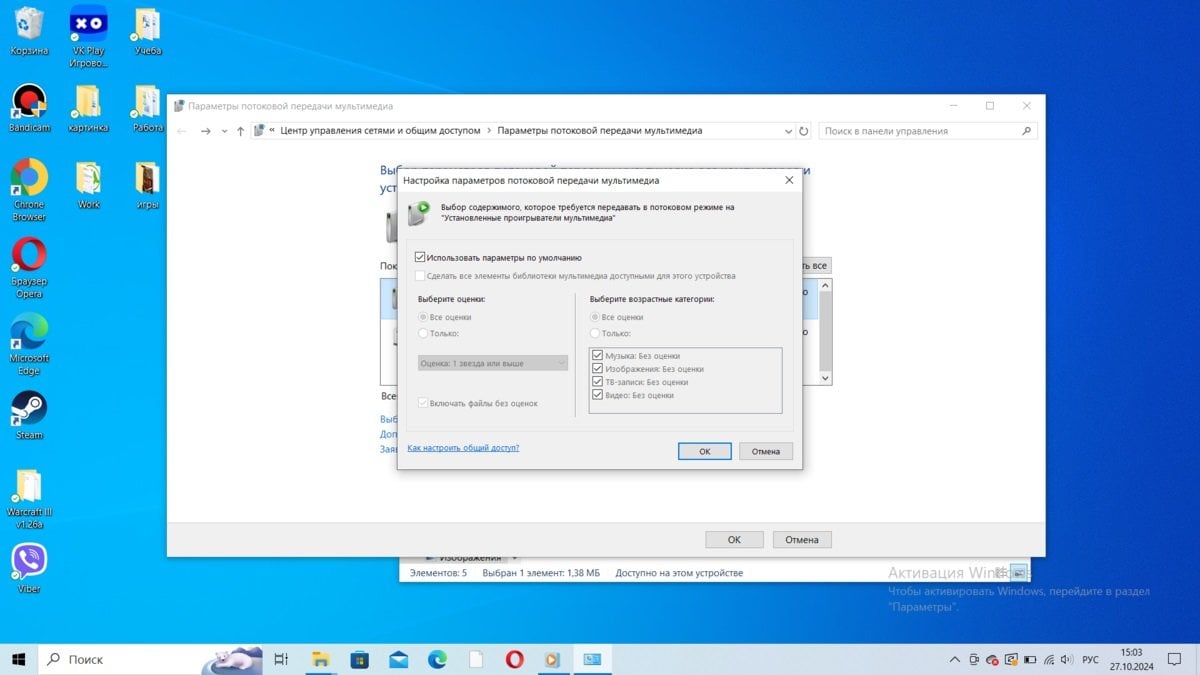
Task: Check Сделать все элементы библиотеки доступными
Action: pos(420,276)
